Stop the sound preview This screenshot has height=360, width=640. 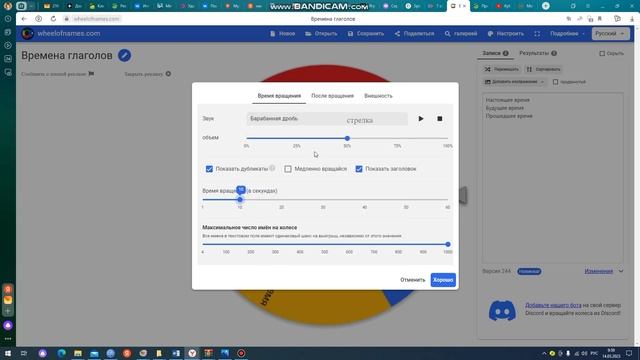(440, 119)
